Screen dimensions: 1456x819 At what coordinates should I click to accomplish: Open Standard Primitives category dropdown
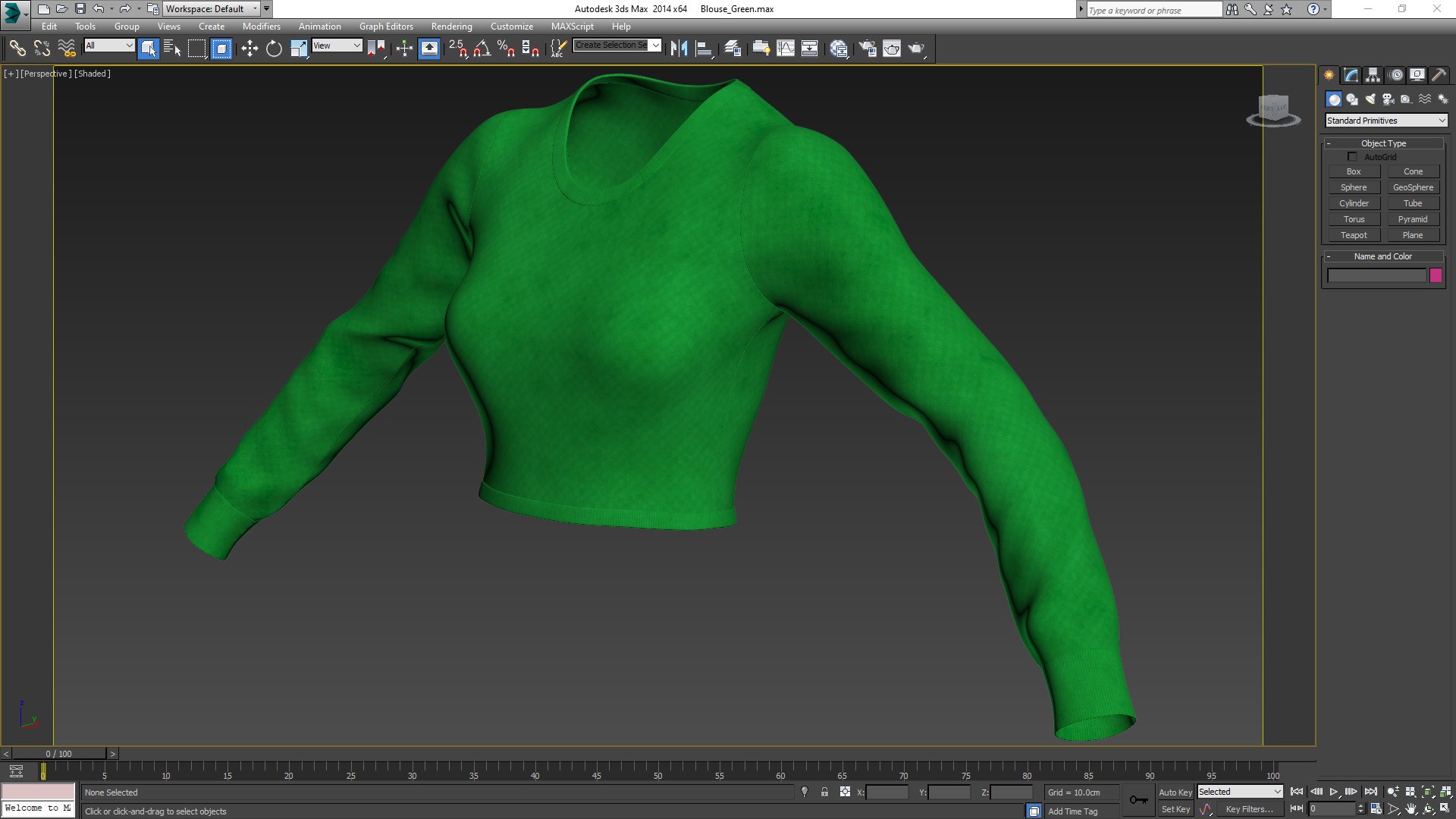1386,121
